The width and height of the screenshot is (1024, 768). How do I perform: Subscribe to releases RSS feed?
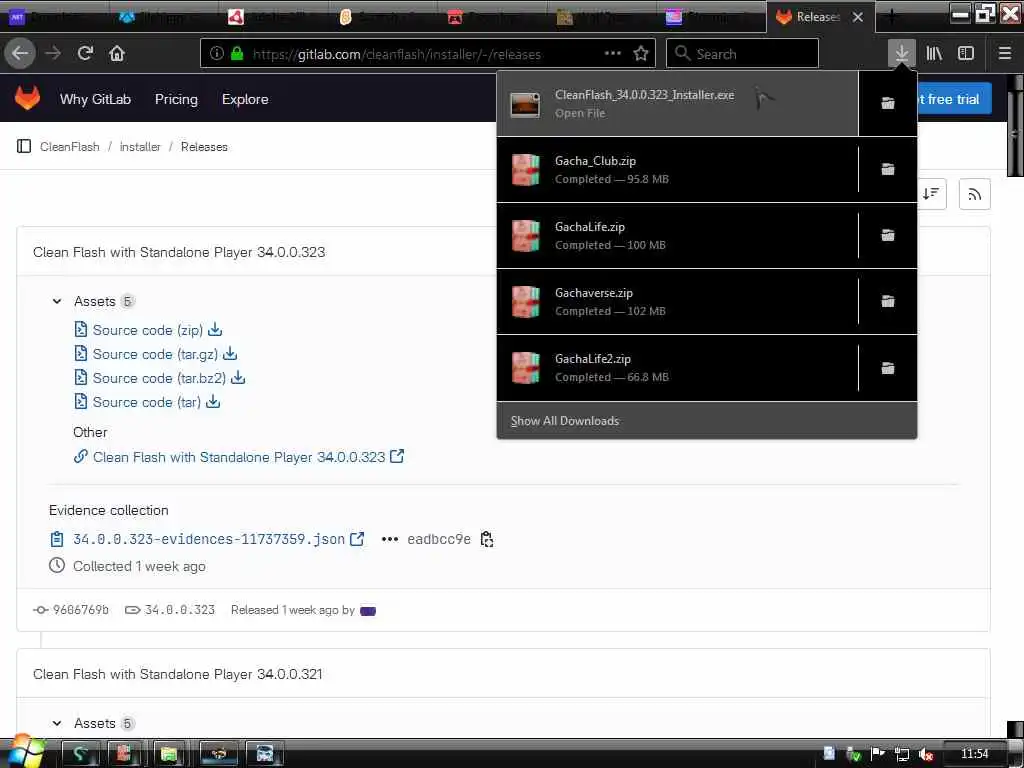pyautogui.click(x=974, y=194)
